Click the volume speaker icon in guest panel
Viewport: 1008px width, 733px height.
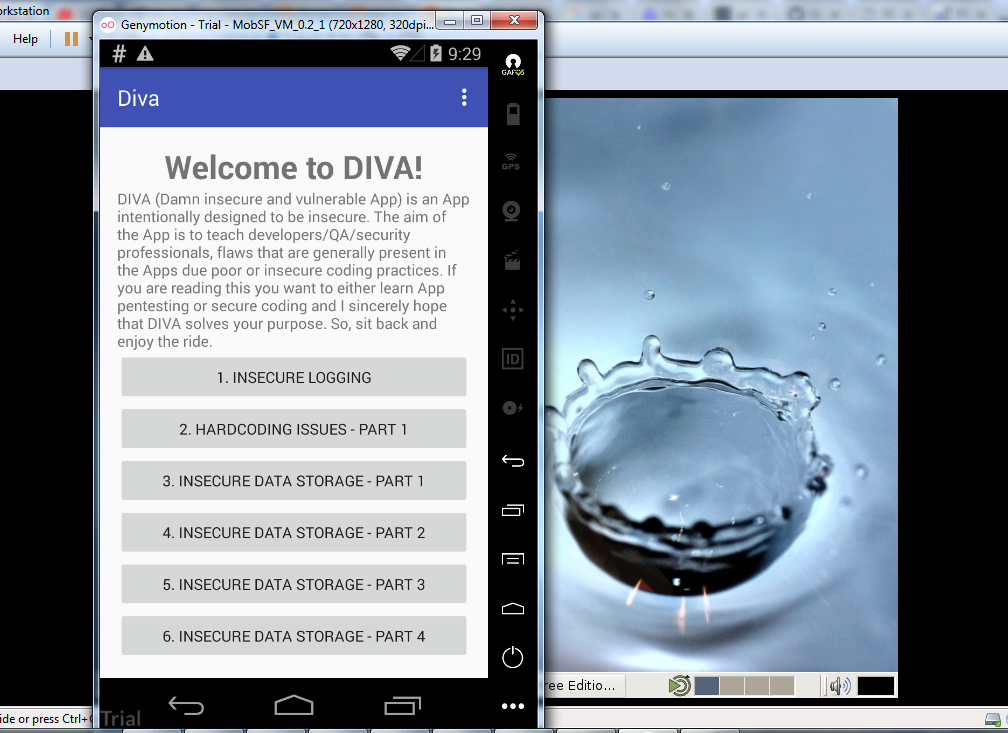(840, 686)
